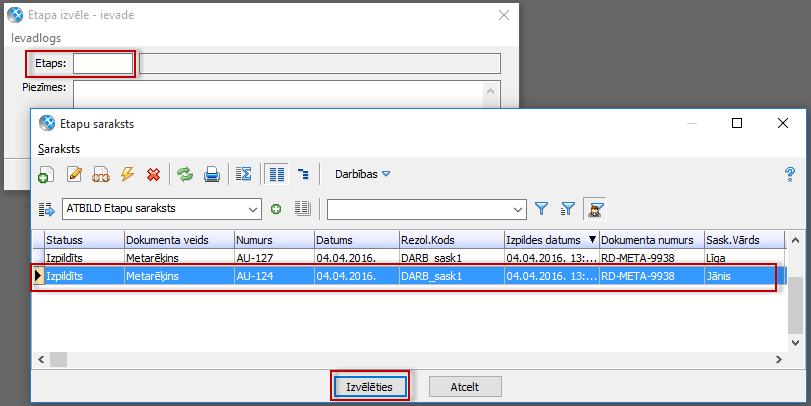Click the Etapa izvēle window title icon
The image size is (811, 406).
pos(16,15)
